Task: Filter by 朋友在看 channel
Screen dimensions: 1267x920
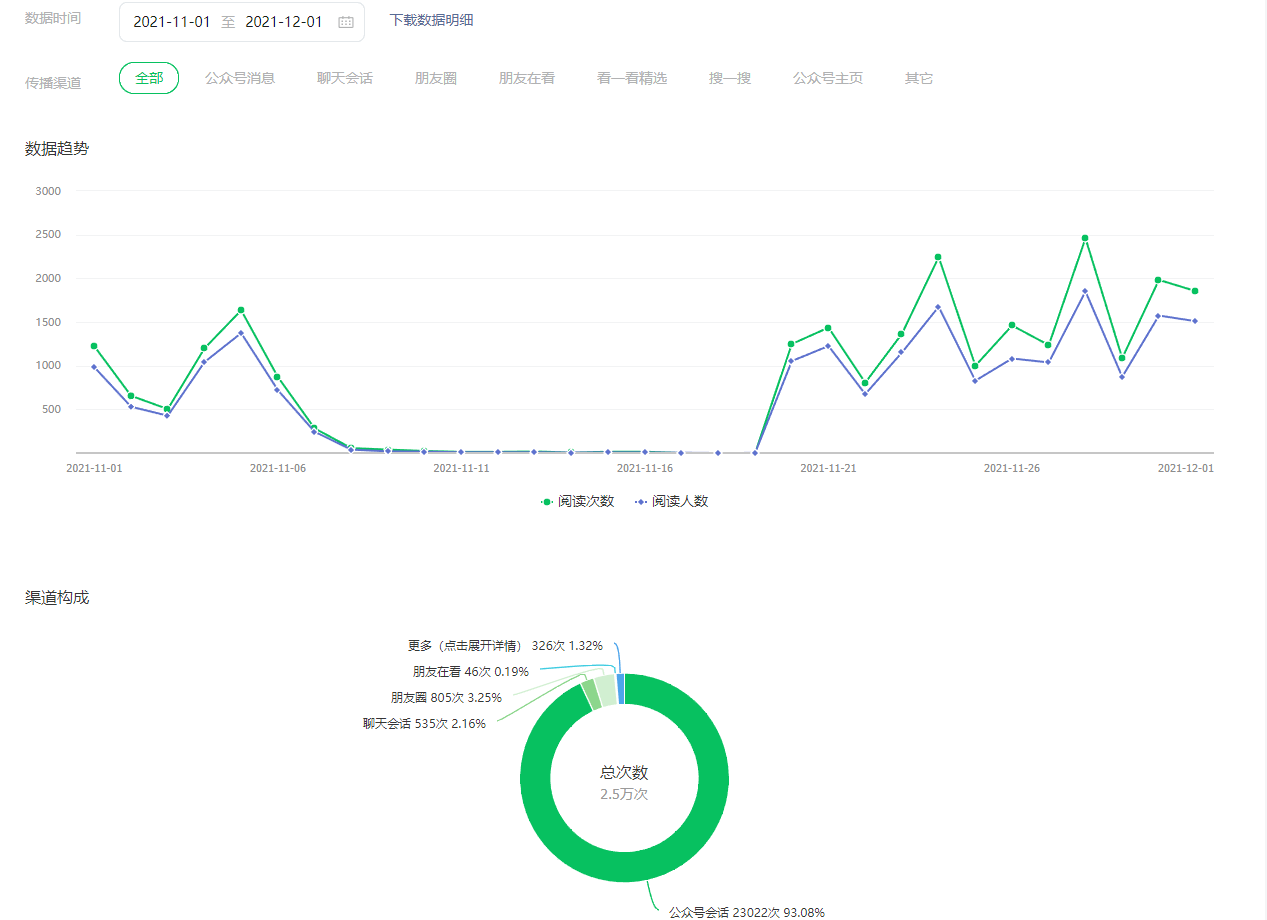Action: (x=527, y=78)
